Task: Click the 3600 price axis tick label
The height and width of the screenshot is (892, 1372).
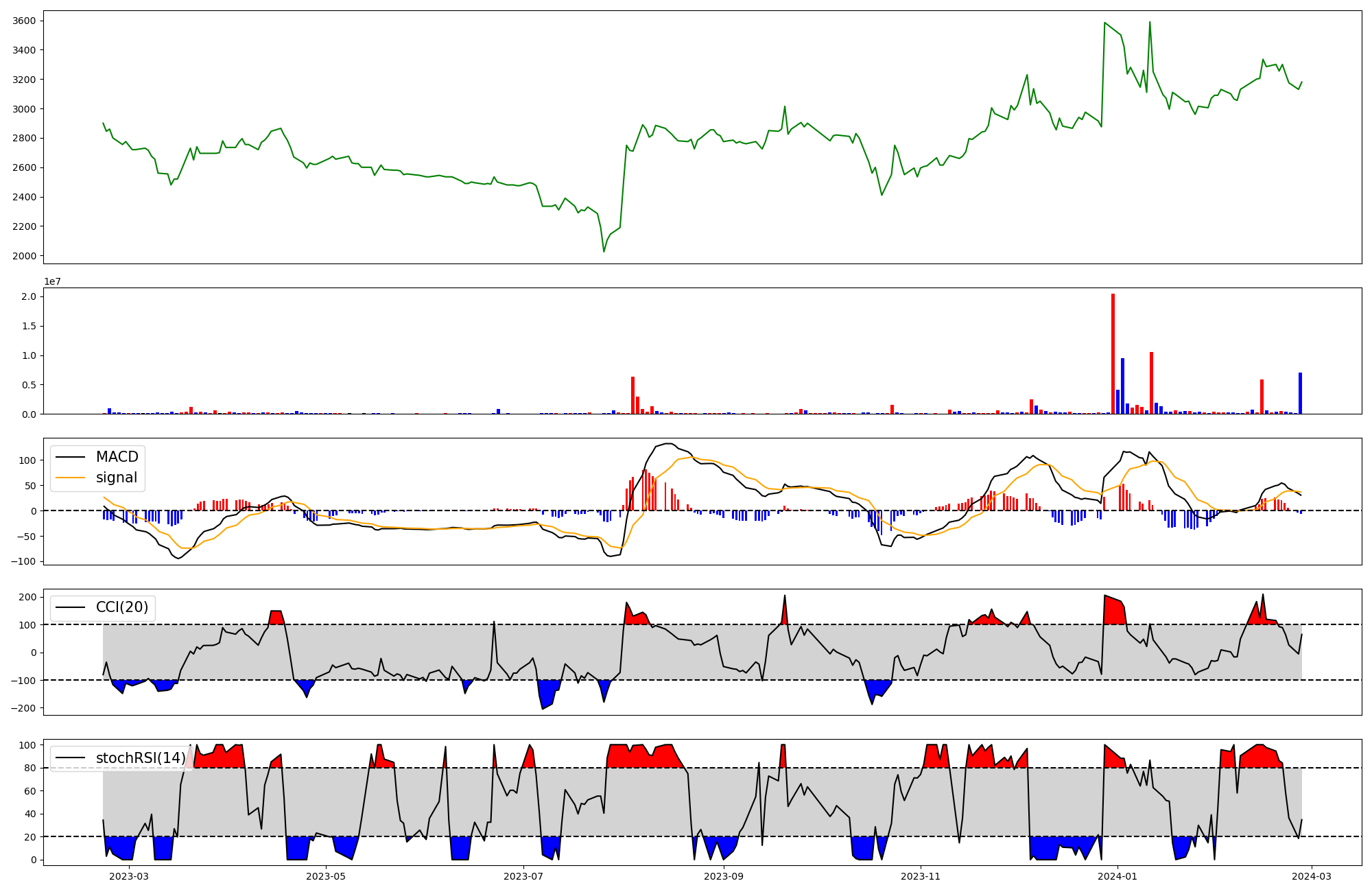Action: pos(24,21)
